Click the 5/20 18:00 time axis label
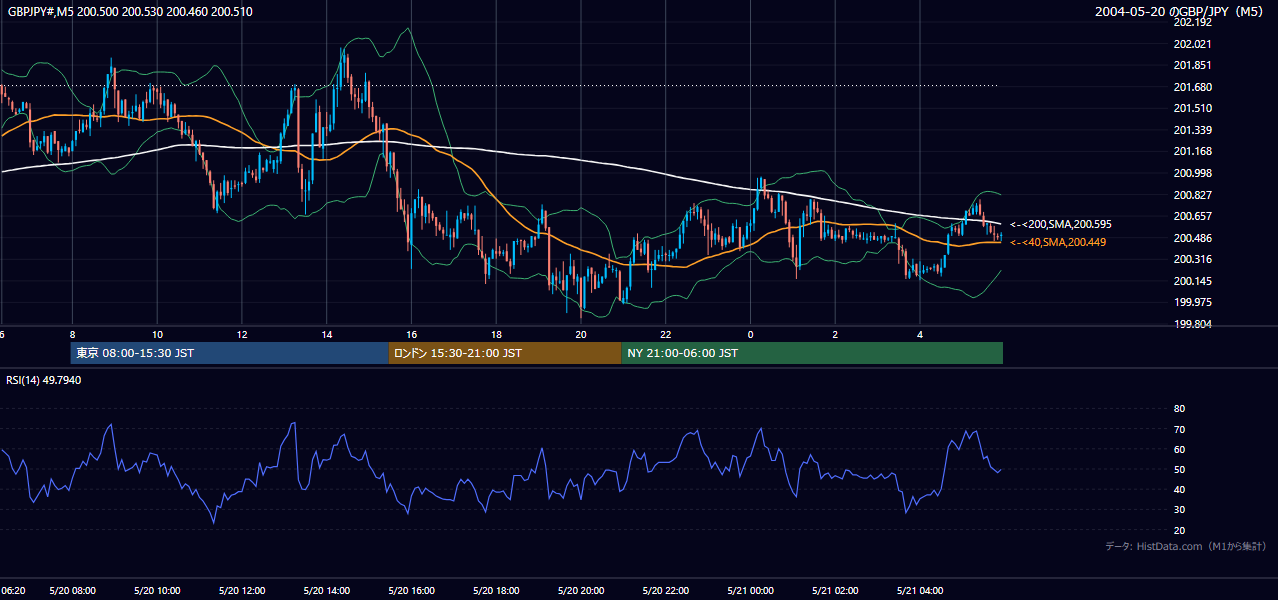 496,591
